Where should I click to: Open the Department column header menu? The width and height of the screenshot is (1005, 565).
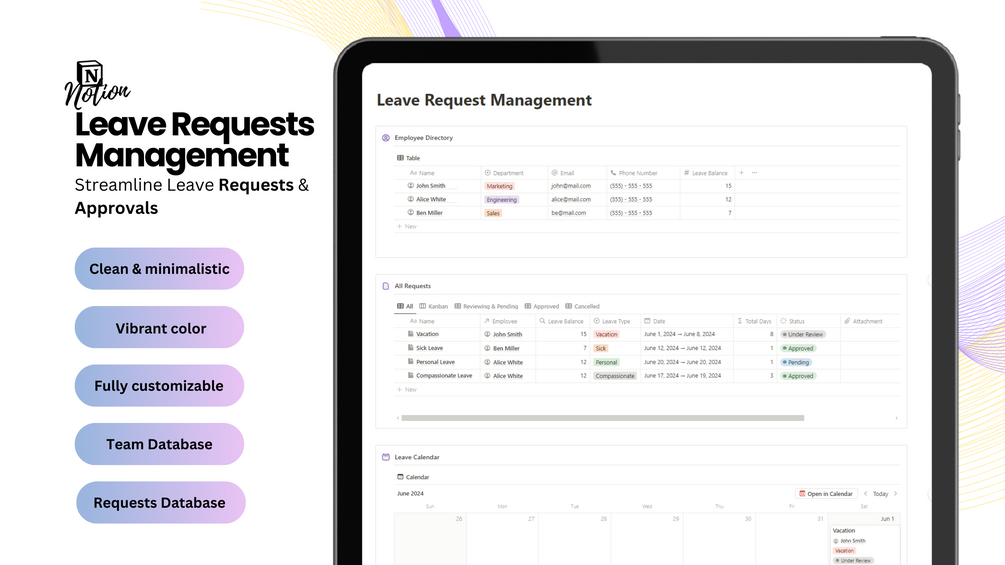(504, 173)
